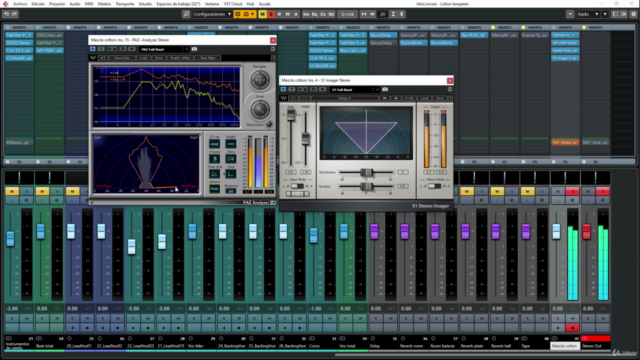Click red record-enable button on Mezcla colton
The height and width of the screenshot is (360, 640).
click(x=572, y=328)
